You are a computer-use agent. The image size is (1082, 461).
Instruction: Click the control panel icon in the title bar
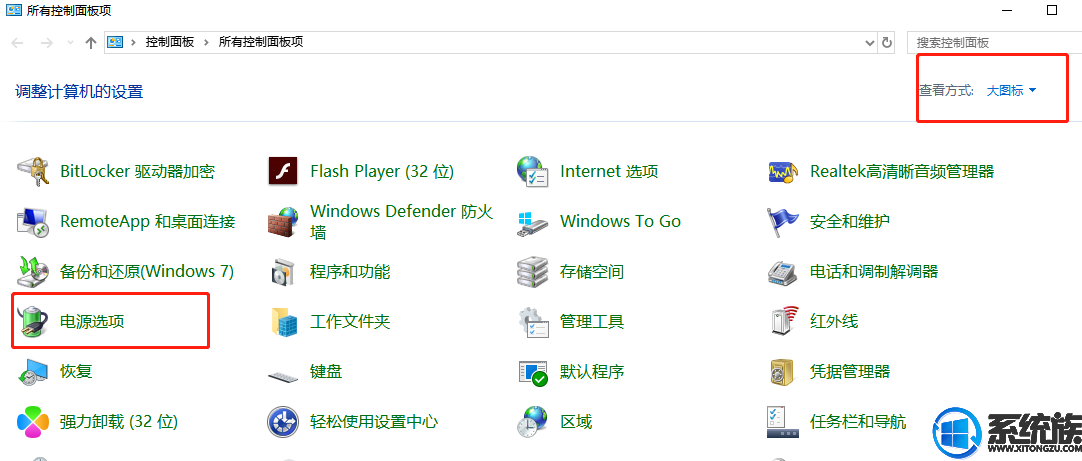tap(13, 10)
